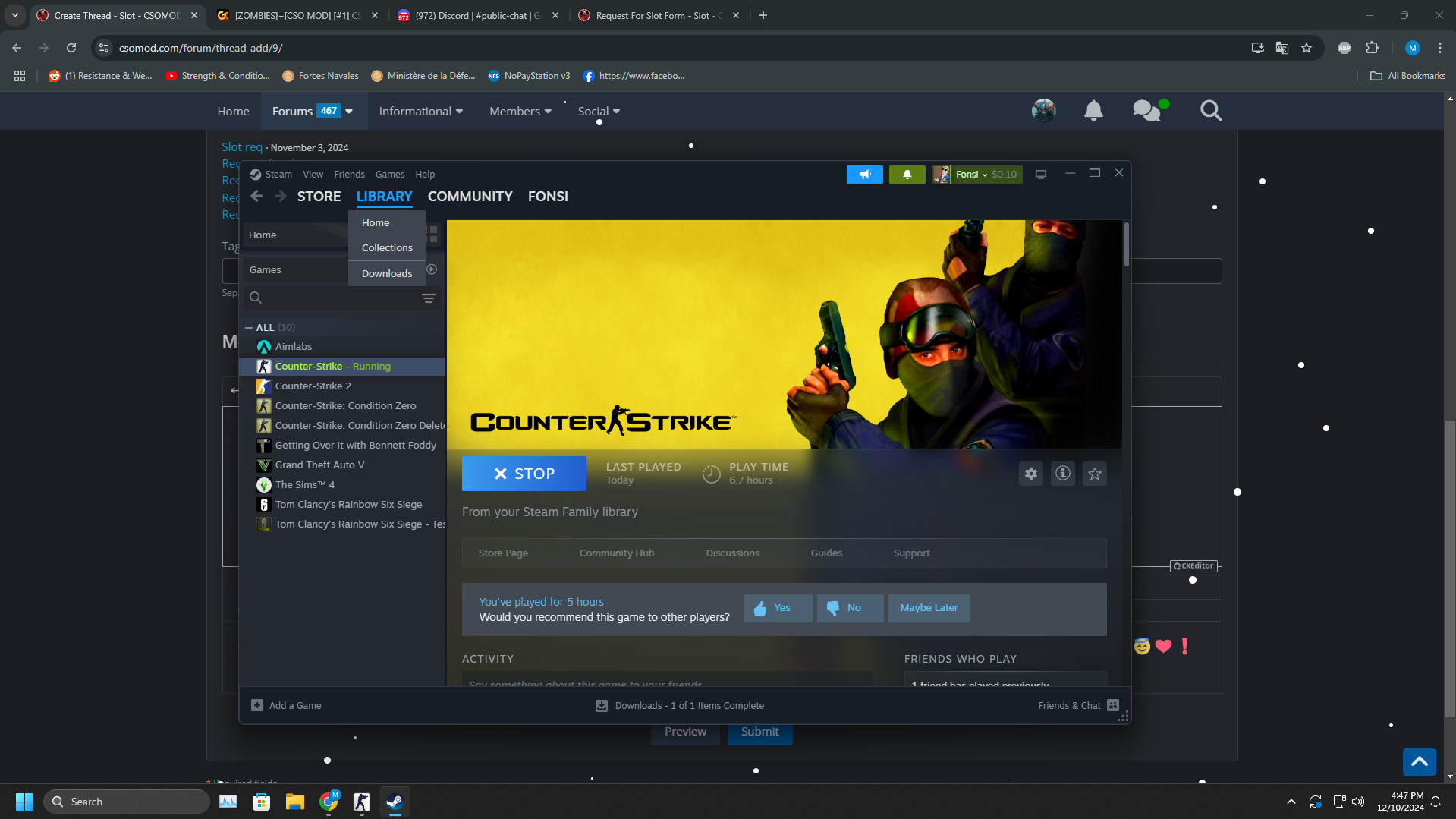Click thumbs down No recommendation
Screen dimensions: 1456x819
[849, 608]
